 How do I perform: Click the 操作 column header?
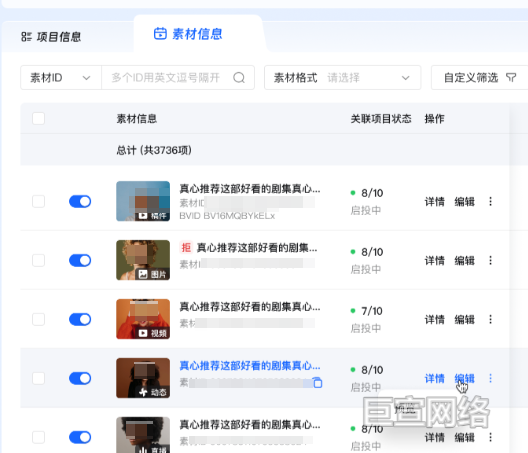click(434, 119)
